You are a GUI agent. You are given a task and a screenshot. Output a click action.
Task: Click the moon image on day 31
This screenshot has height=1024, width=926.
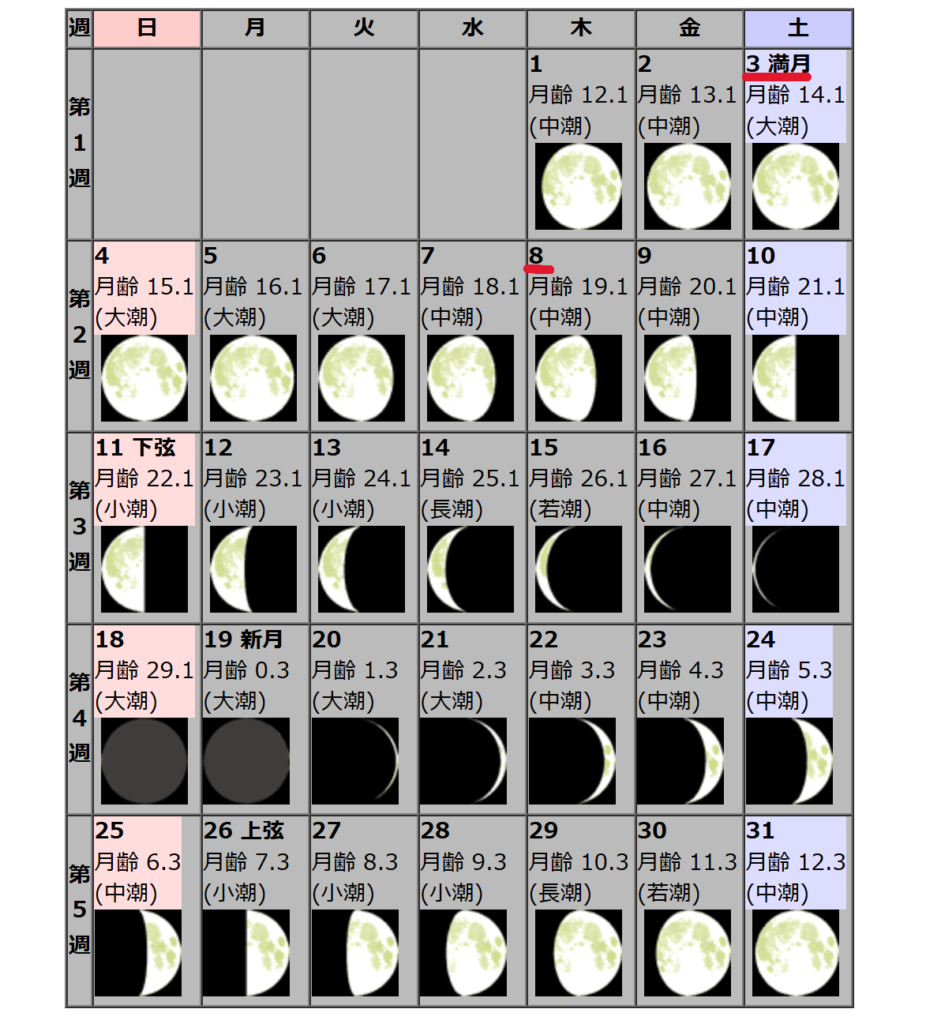795,953
